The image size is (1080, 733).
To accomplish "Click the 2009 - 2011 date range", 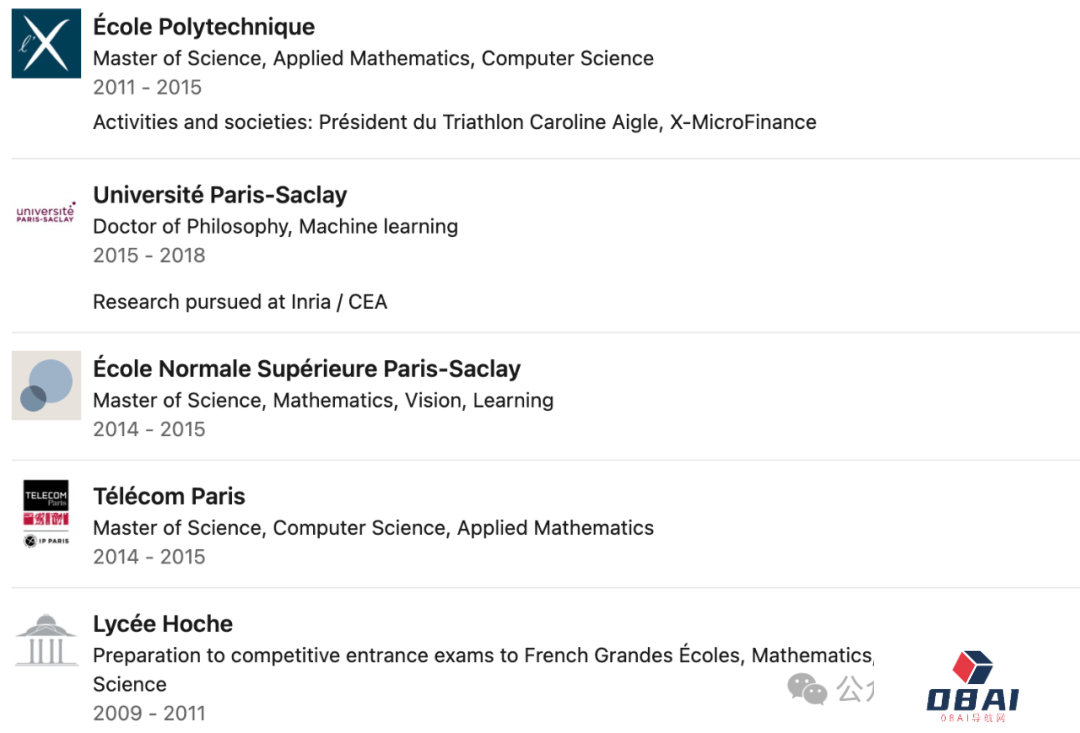I will [x=149, y=713].
